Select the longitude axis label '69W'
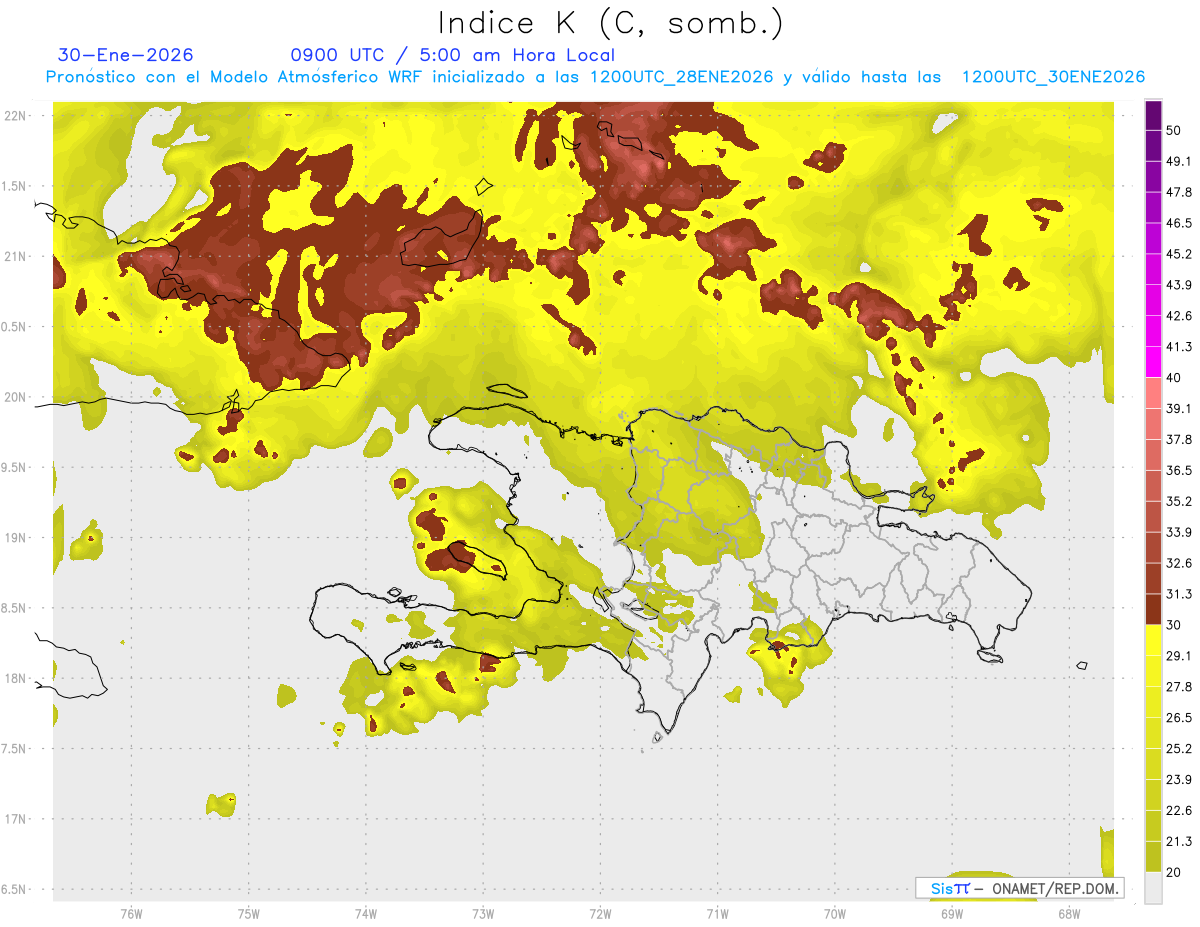1200x927 pixels. point(952,913)
